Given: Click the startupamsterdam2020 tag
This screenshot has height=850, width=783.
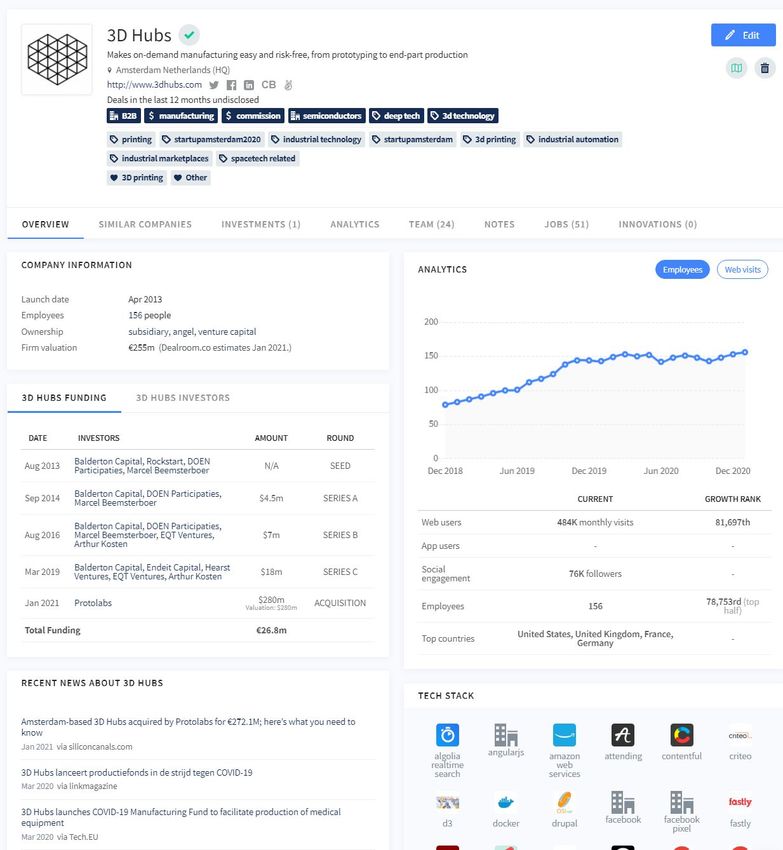Looking at the screenshot, I should click(212, 139).
